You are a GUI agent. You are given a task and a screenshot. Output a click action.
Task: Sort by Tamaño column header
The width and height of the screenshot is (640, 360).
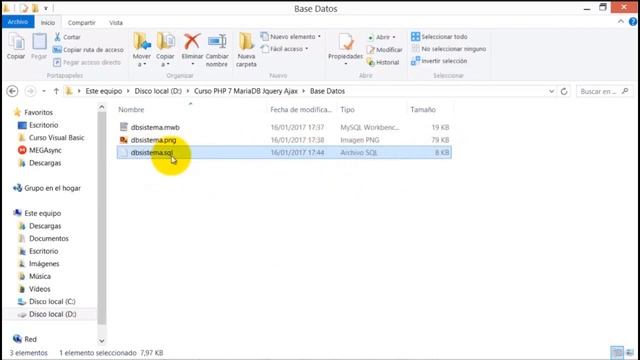pyautogui.click(x=423, y=109)
